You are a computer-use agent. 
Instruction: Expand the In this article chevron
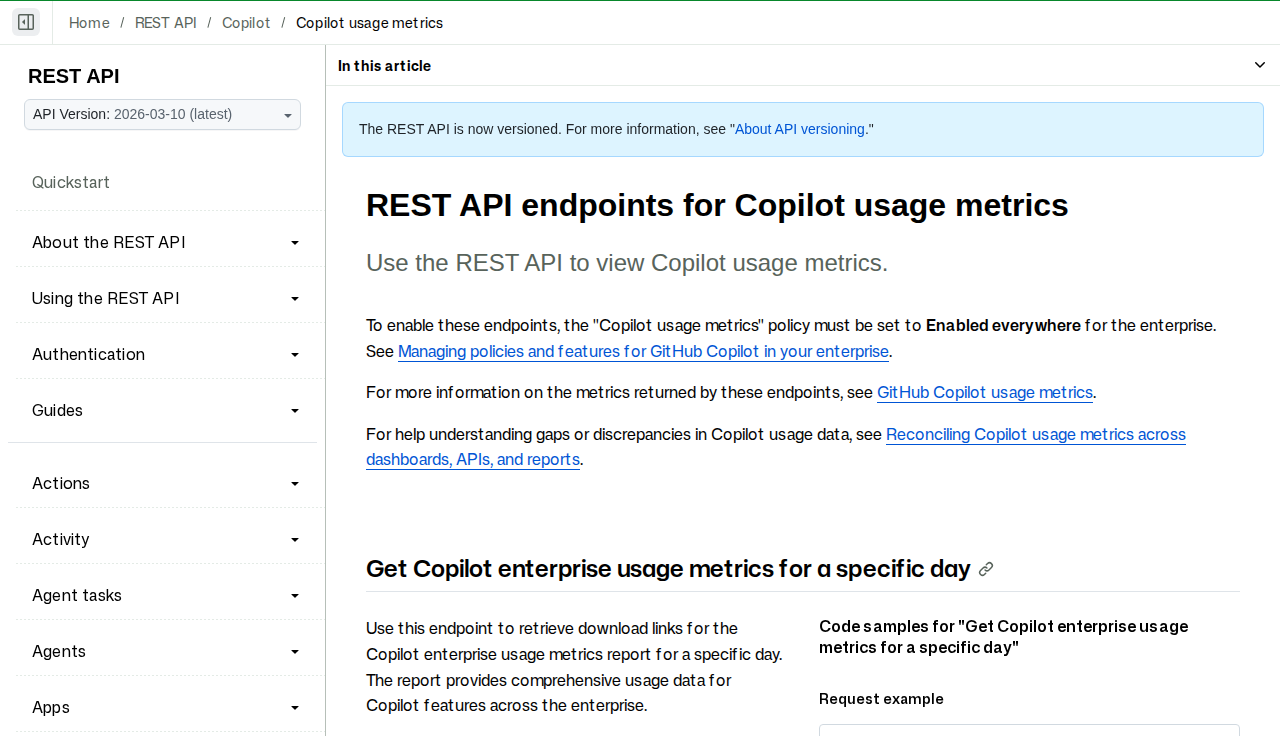(1260, 65)
